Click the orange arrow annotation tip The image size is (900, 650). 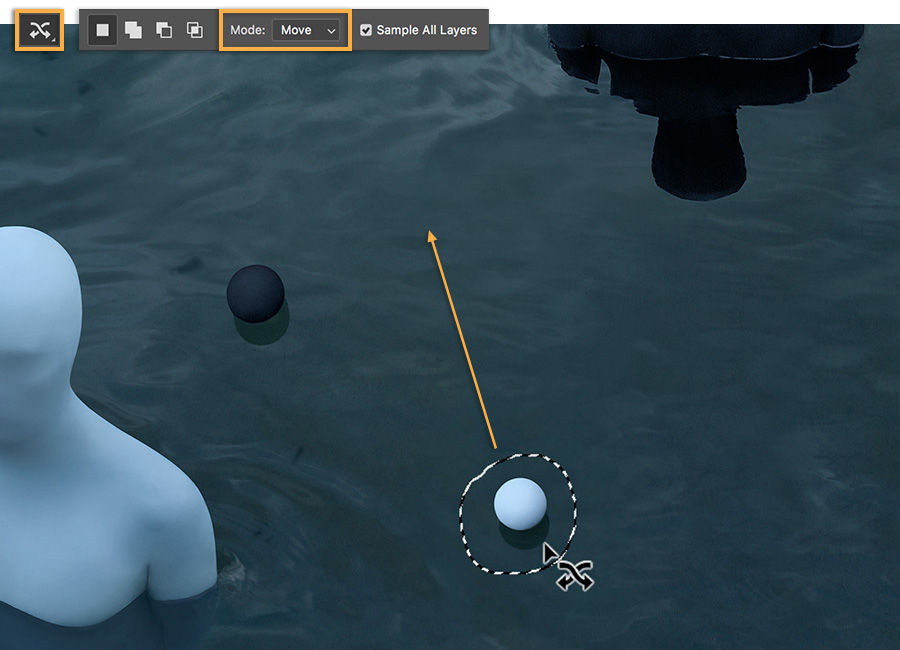[430, 232]
